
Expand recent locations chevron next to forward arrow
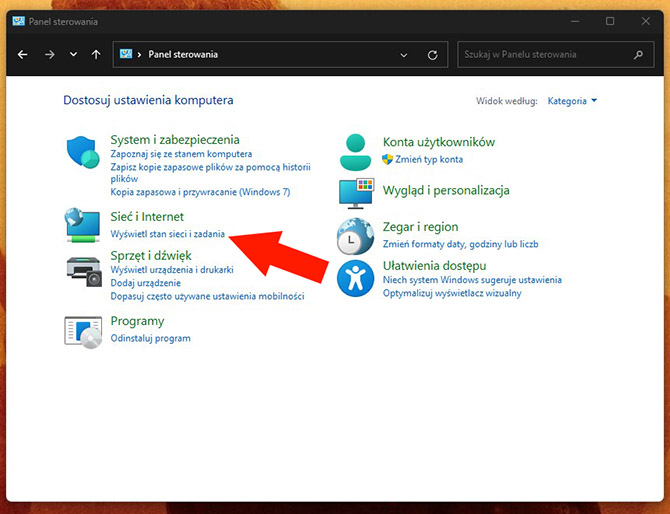(x=73, y=55)
